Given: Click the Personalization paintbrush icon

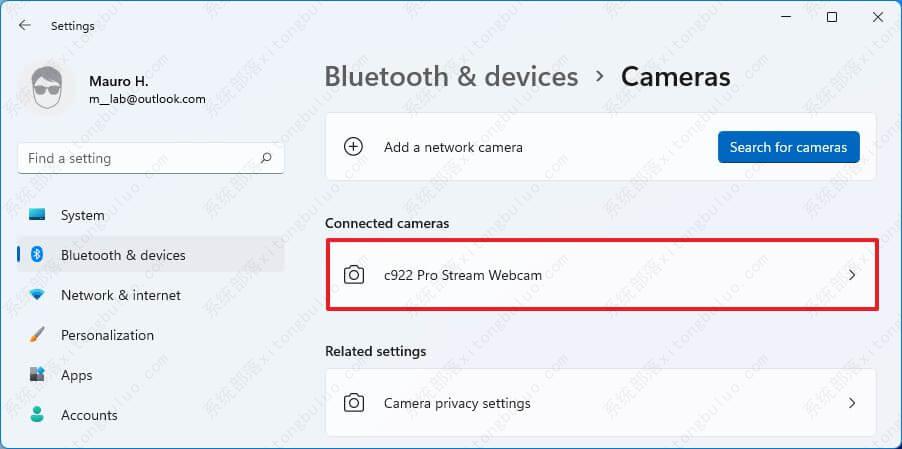Looking at the screenshot, I should (x=38, y=335).
